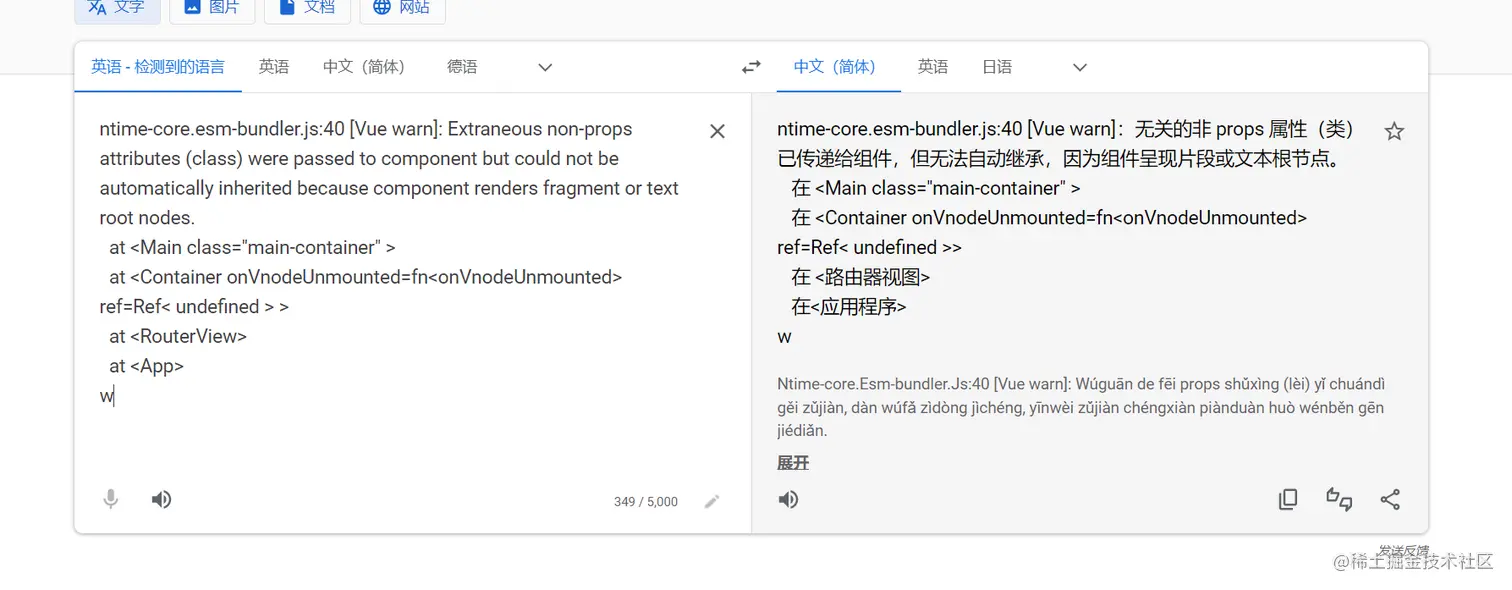
Task: Click the source line at <Main class="main-container" >
Action: tap(253, 247)
